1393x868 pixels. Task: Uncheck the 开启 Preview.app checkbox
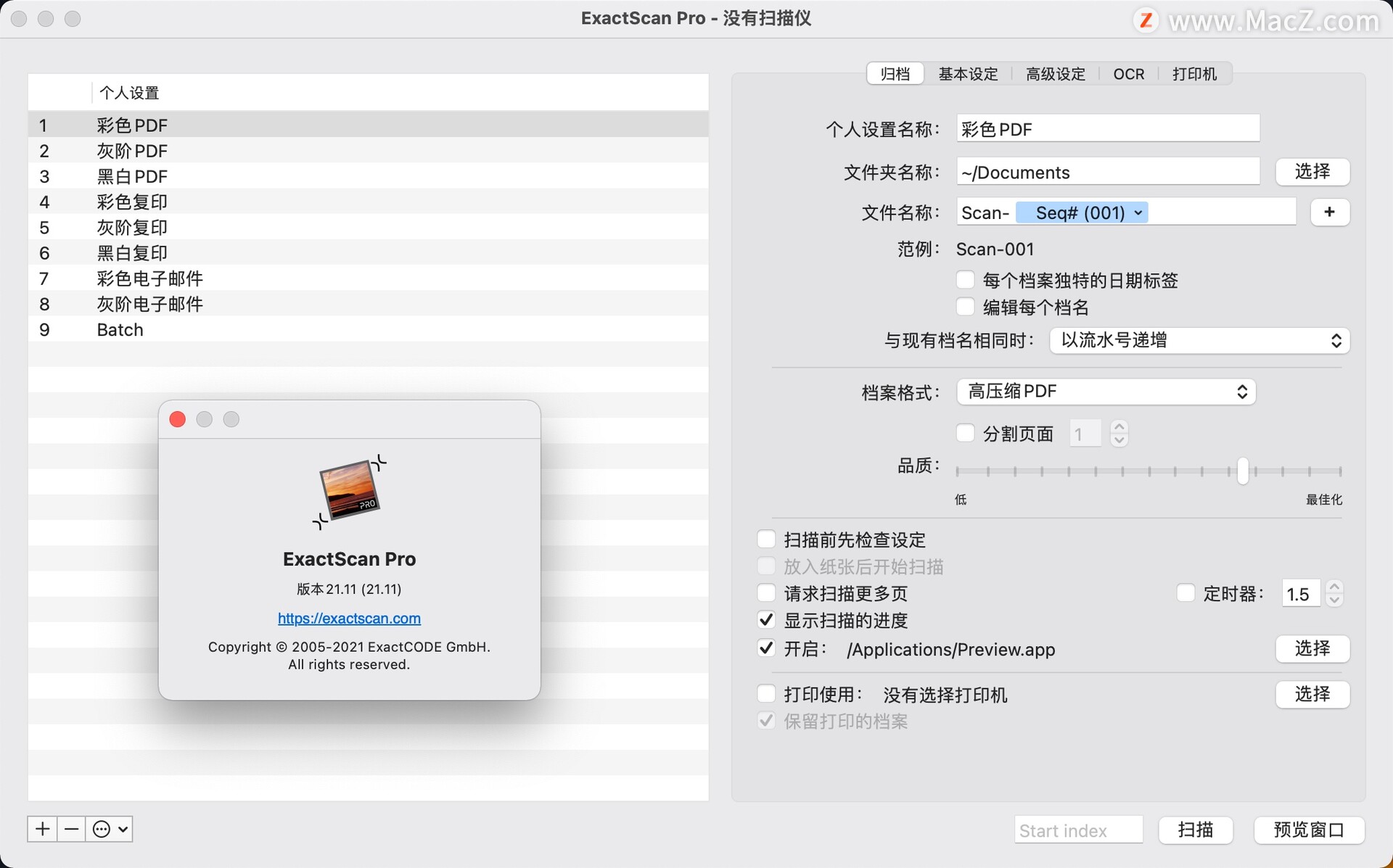point(766,648)
